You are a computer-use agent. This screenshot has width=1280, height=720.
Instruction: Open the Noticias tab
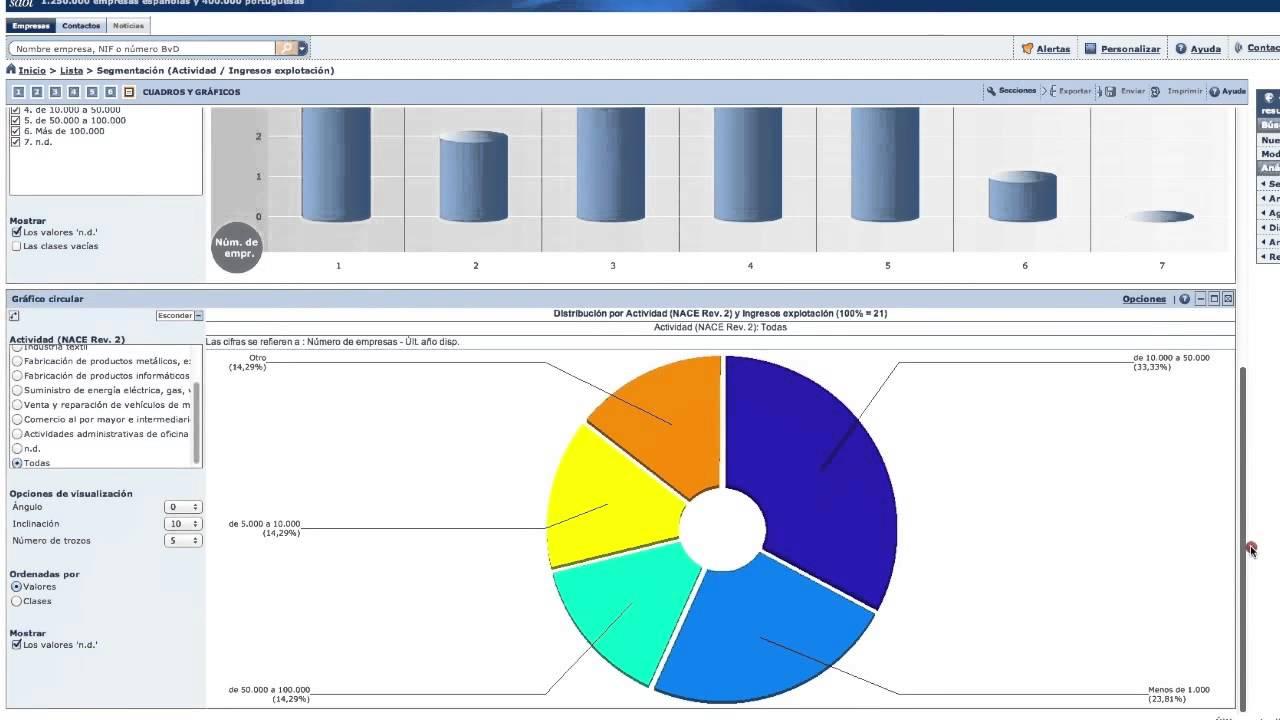click(x=128, y=25)
